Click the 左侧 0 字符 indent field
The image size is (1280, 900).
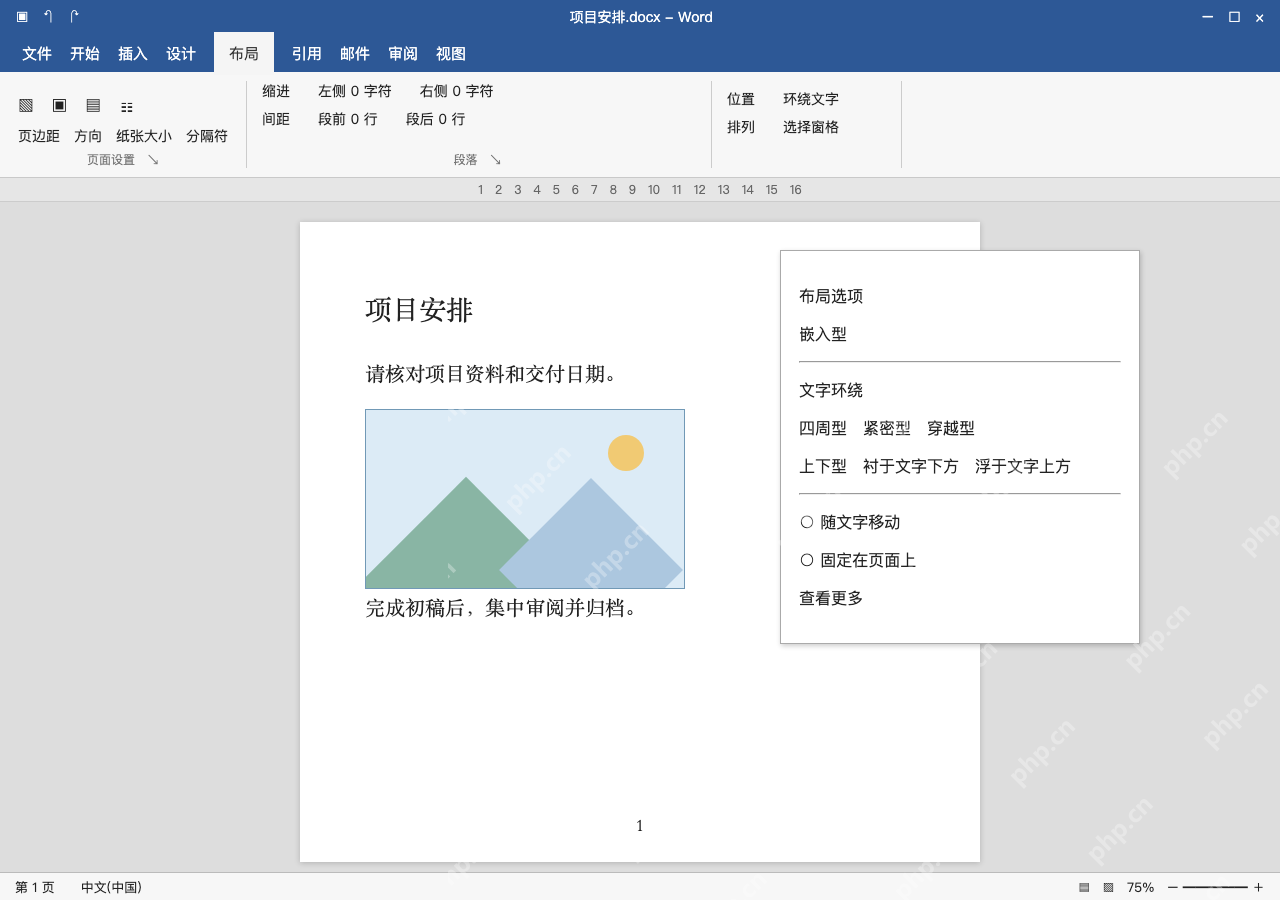[x=355, y=91]
